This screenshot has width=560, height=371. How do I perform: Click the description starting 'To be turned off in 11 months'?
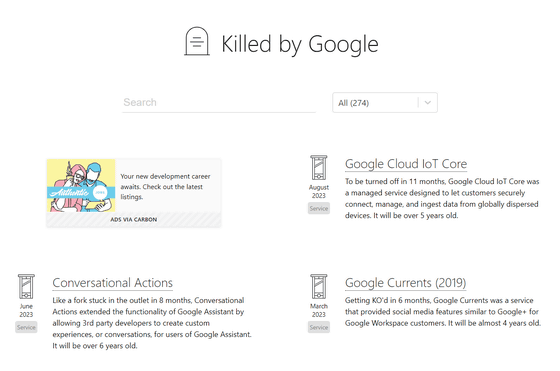[442, 199]
